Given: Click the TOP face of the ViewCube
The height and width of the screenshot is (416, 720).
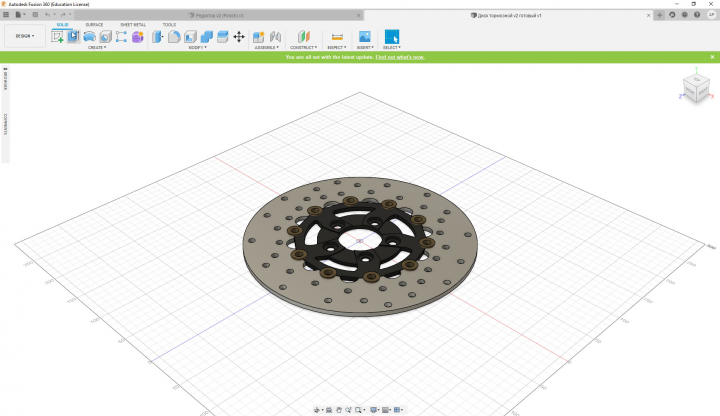Looking at the screenshot, I should pos(697,80).
